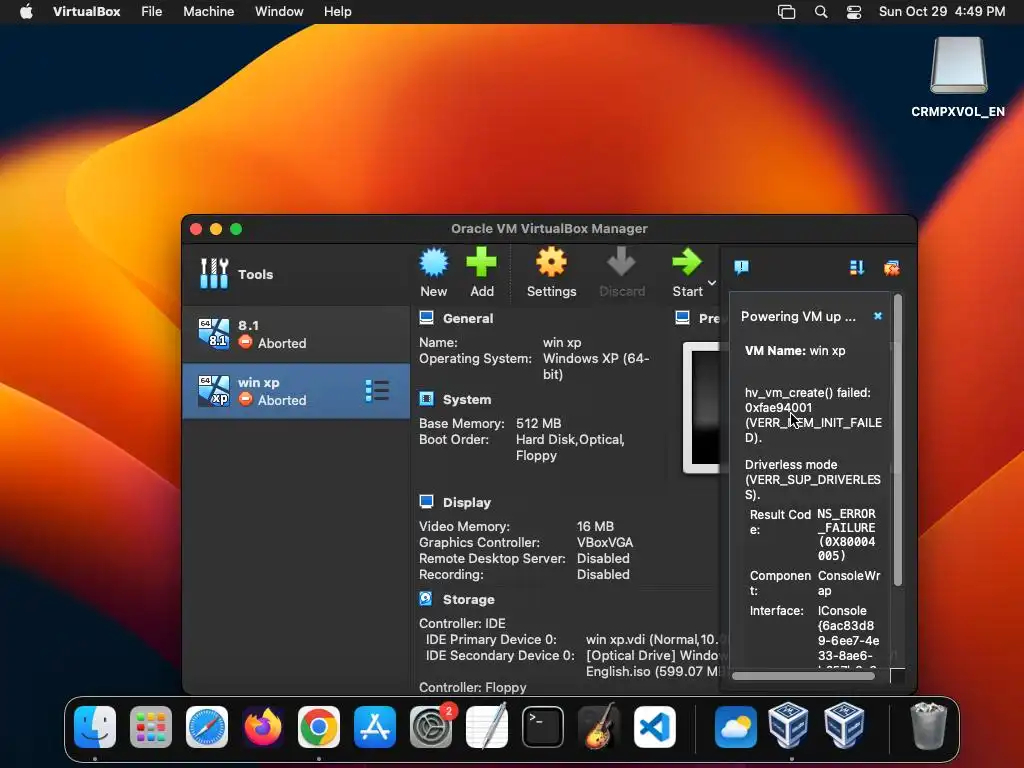This screenshot has width=1024, height=768.
Task: Click the General section header
Action: 468,319
